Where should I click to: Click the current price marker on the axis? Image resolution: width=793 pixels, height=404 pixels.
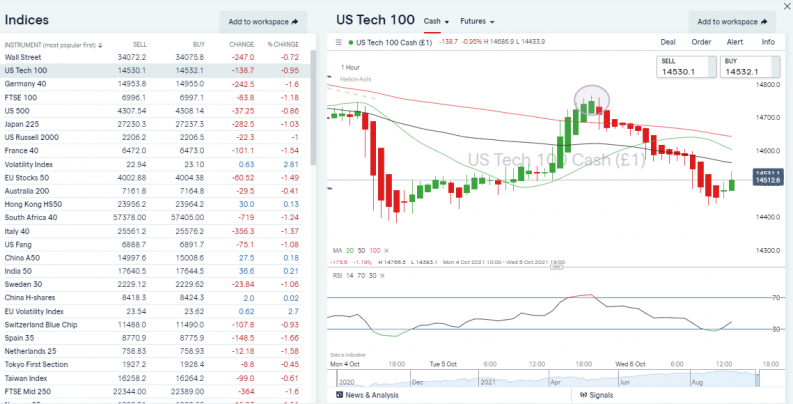[x=768, y=176]
